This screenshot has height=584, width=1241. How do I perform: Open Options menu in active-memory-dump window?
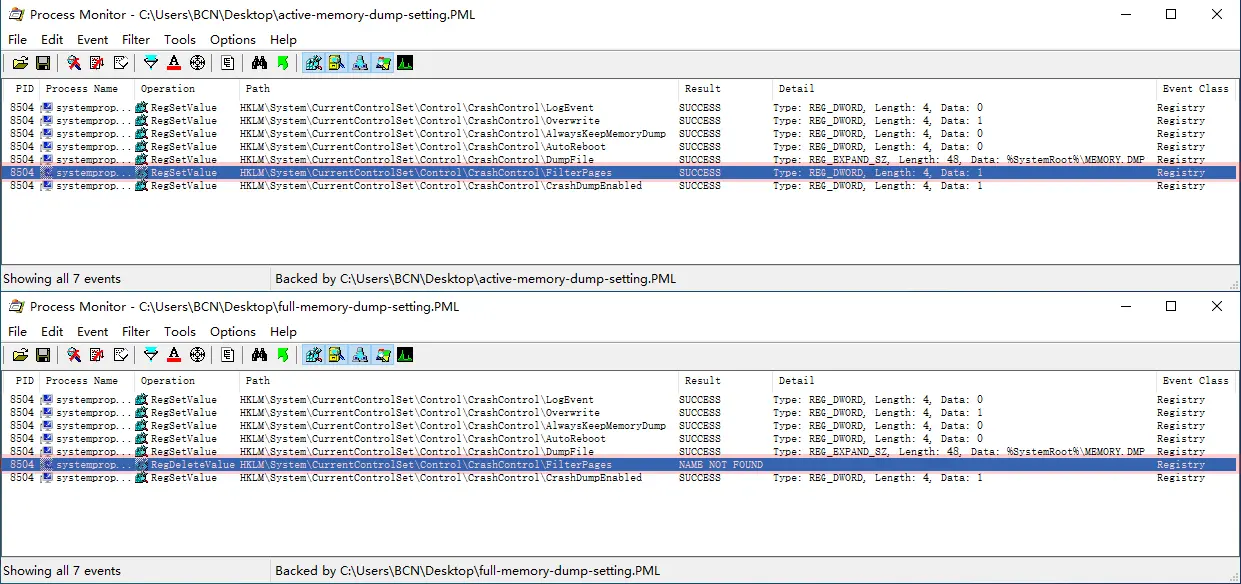click(x=233, y=40)
